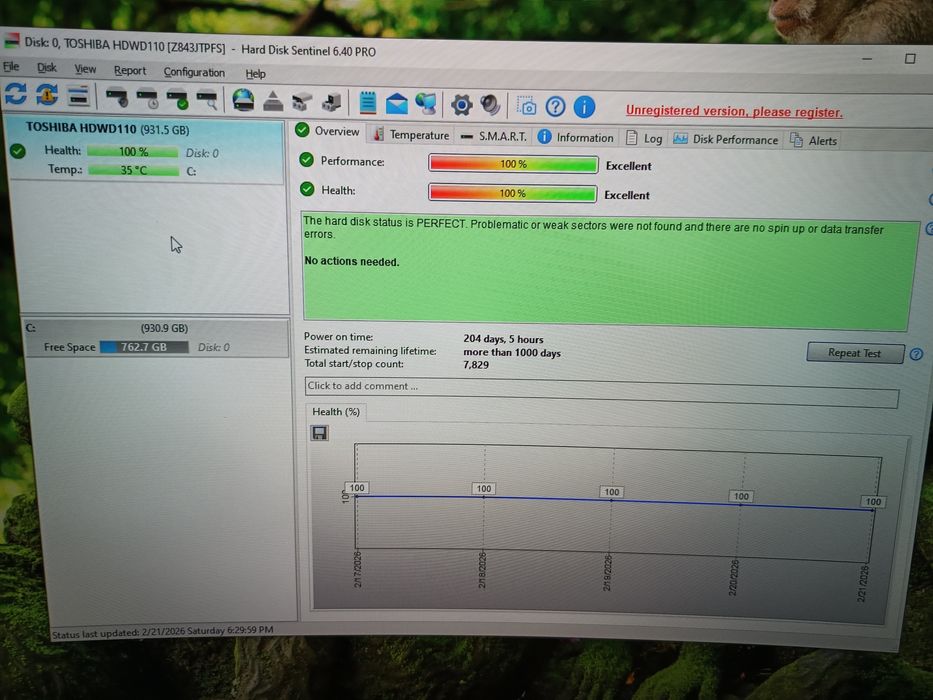Viewport: 933px width, 700px height.
Task: Click the disk list panel icon
Action: [x=79, y=96]
